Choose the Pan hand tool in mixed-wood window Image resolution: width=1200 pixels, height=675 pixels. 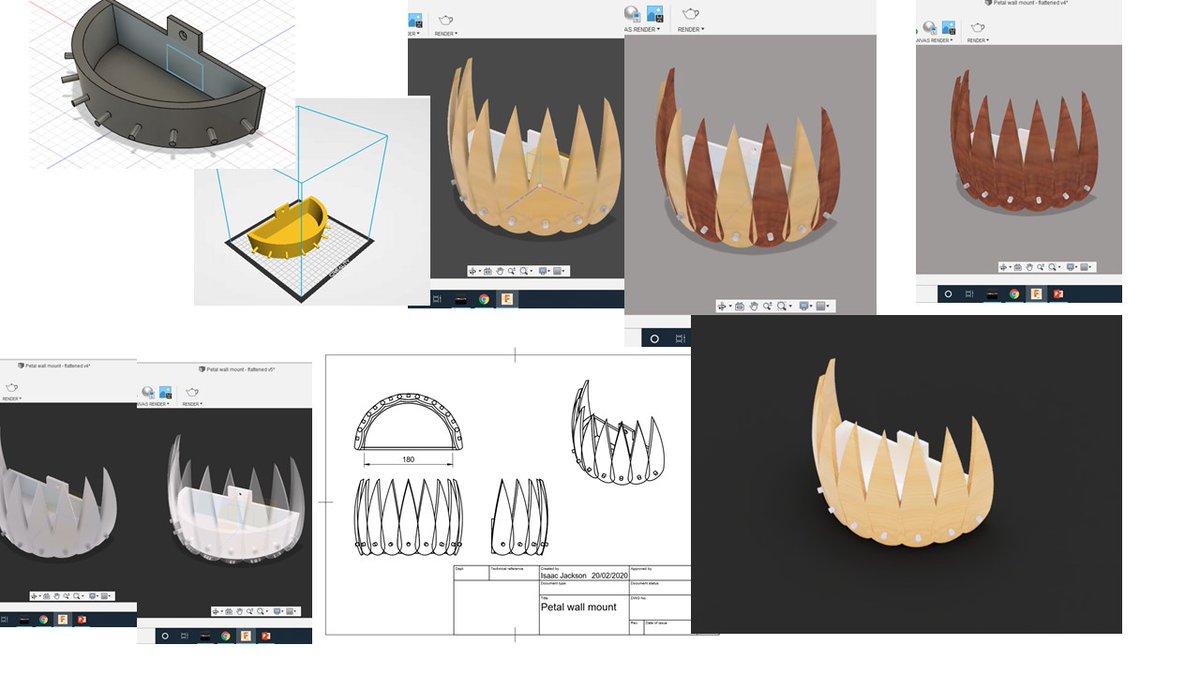(x=754, y=306)
